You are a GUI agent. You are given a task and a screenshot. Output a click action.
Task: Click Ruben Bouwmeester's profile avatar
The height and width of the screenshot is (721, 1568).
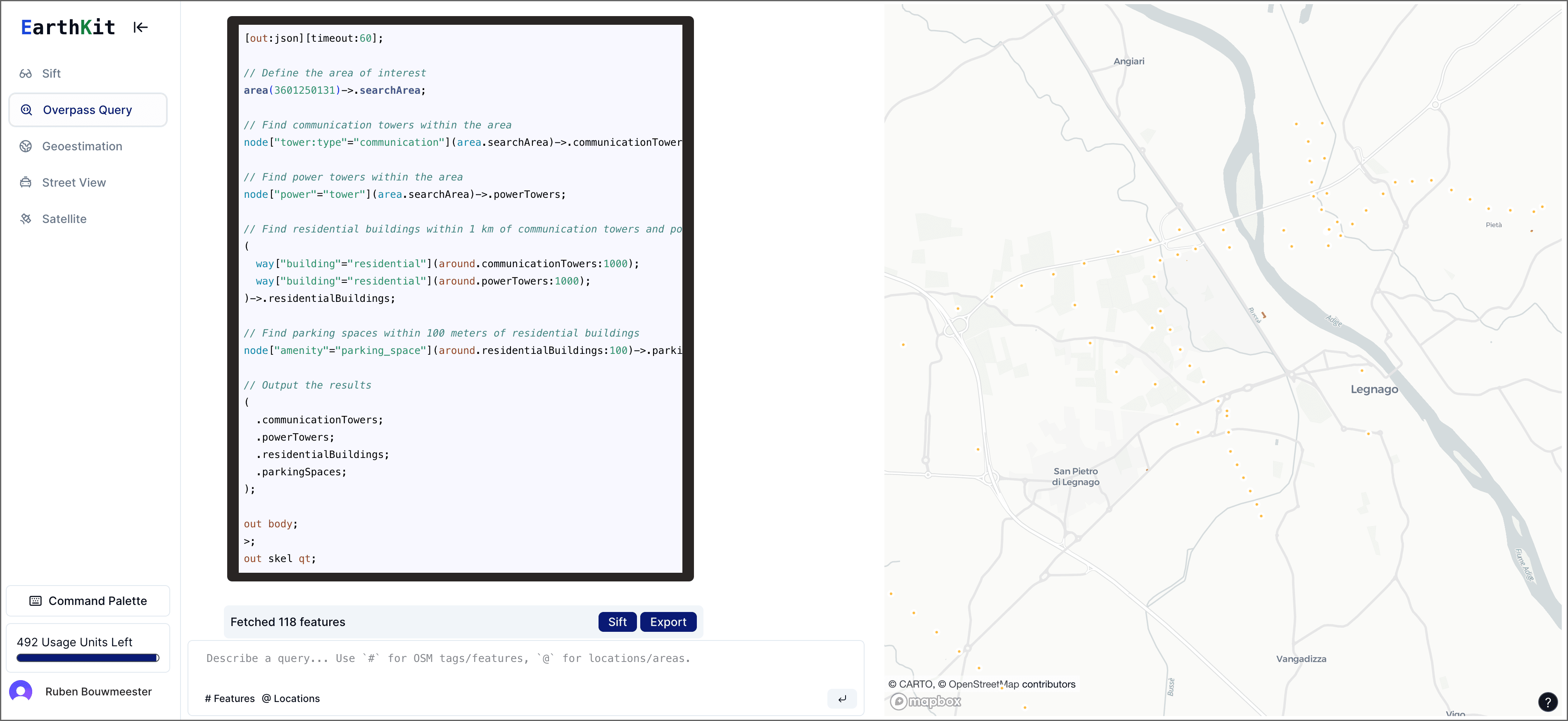[x=21, y=691]
